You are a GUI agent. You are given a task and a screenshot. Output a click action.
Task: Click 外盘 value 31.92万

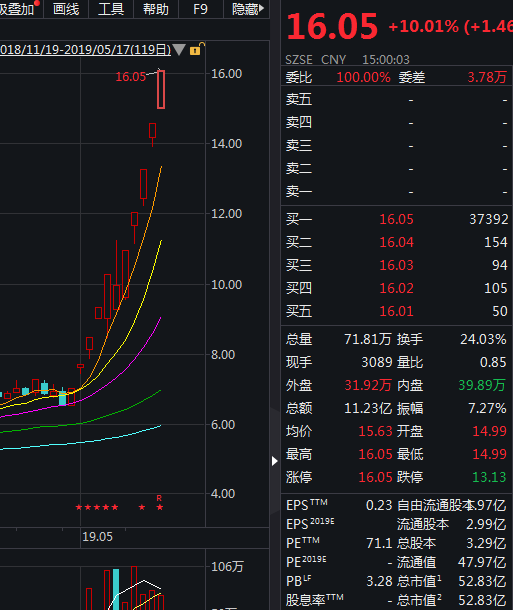click(x=368, y=386)
